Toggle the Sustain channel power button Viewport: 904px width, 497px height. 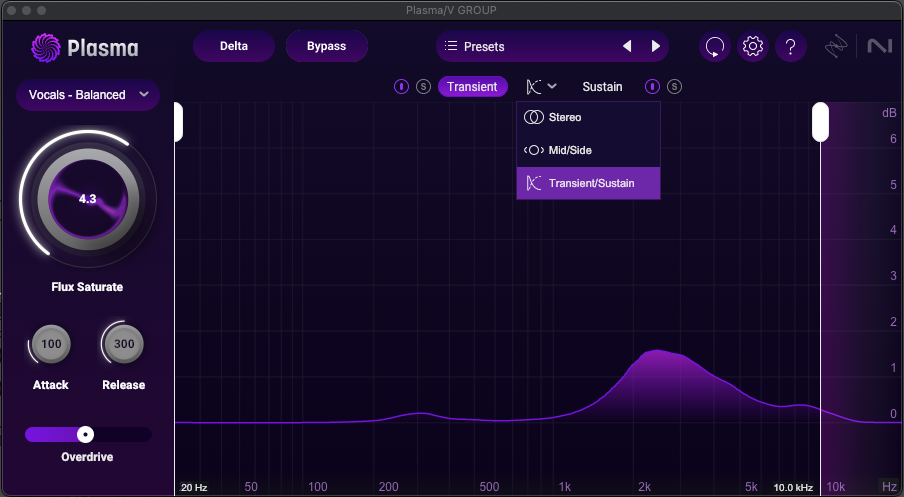coord(652,86)
